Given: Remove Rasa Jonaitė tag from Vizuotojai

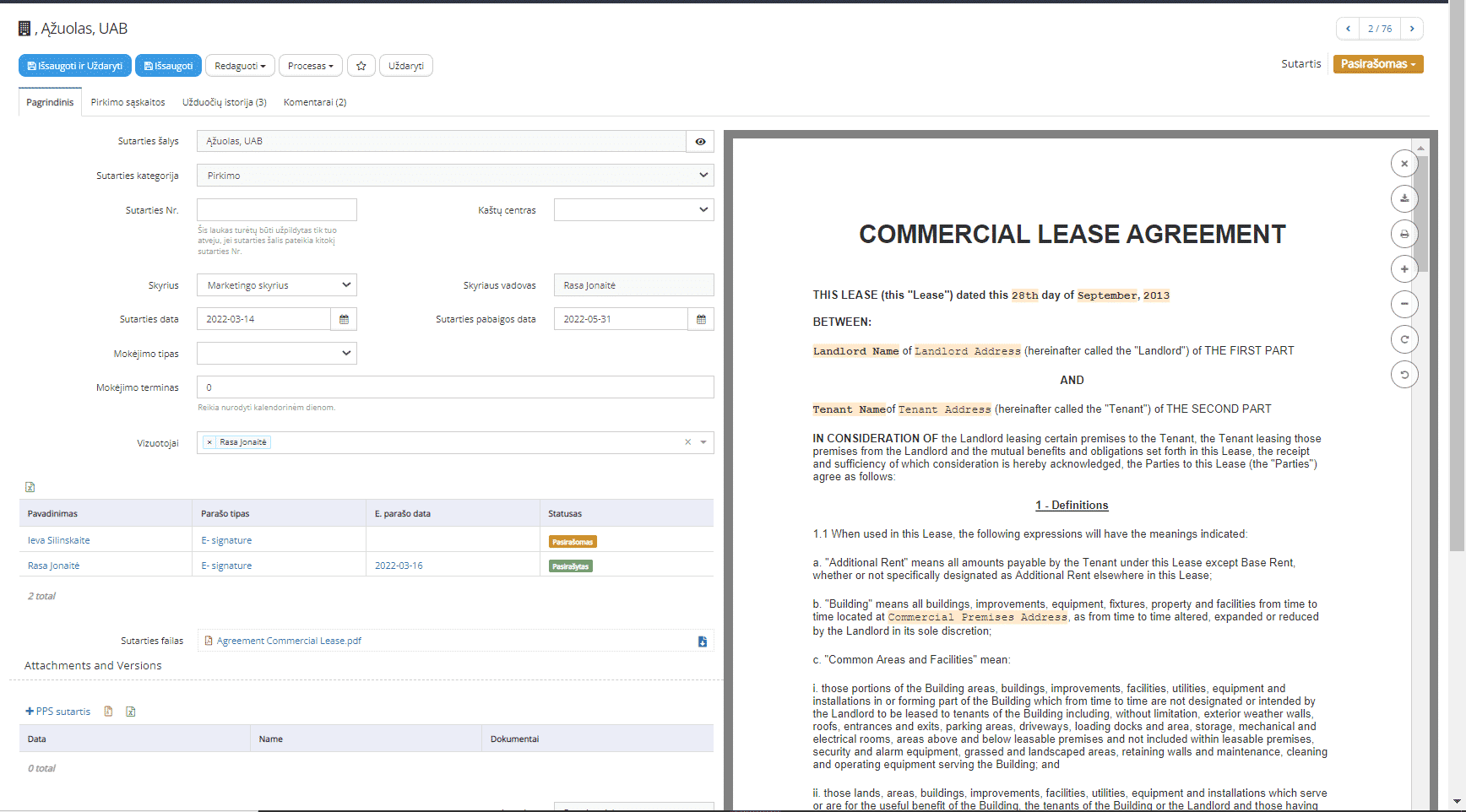Looking at the screenshot, I should click(209, 442).
